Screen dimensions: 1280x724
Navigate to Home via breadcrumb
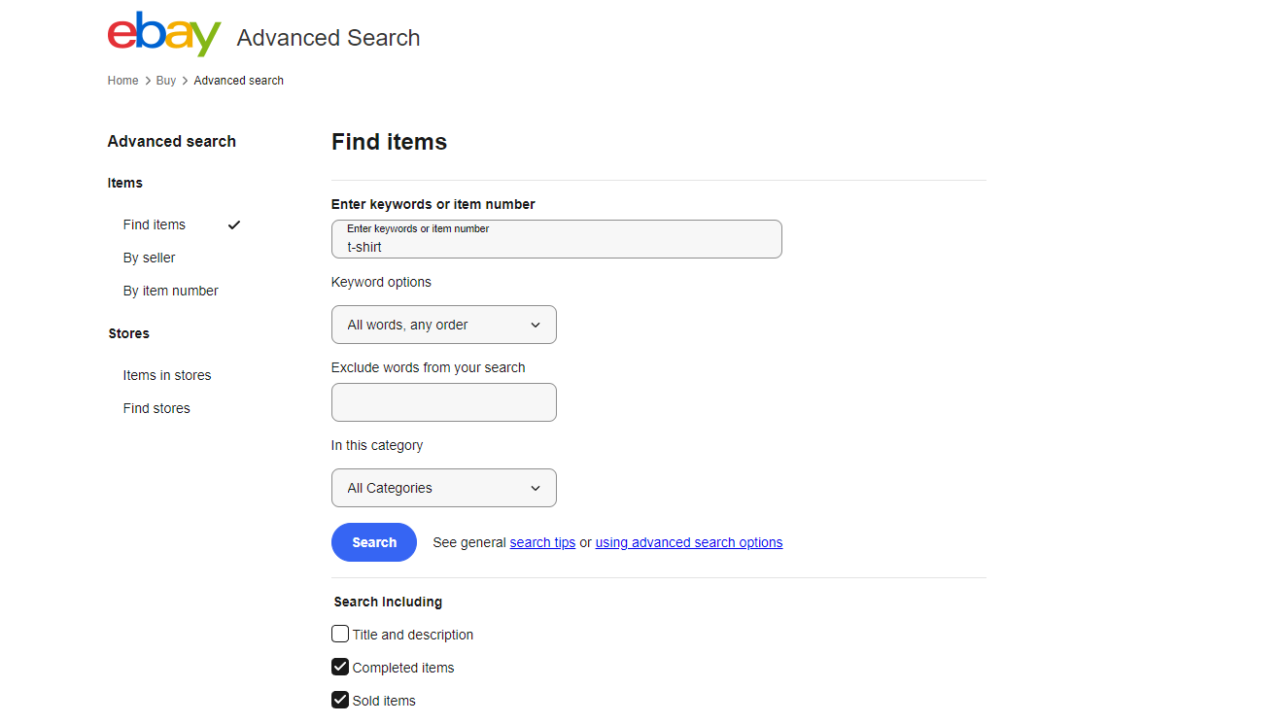point(122,80)
